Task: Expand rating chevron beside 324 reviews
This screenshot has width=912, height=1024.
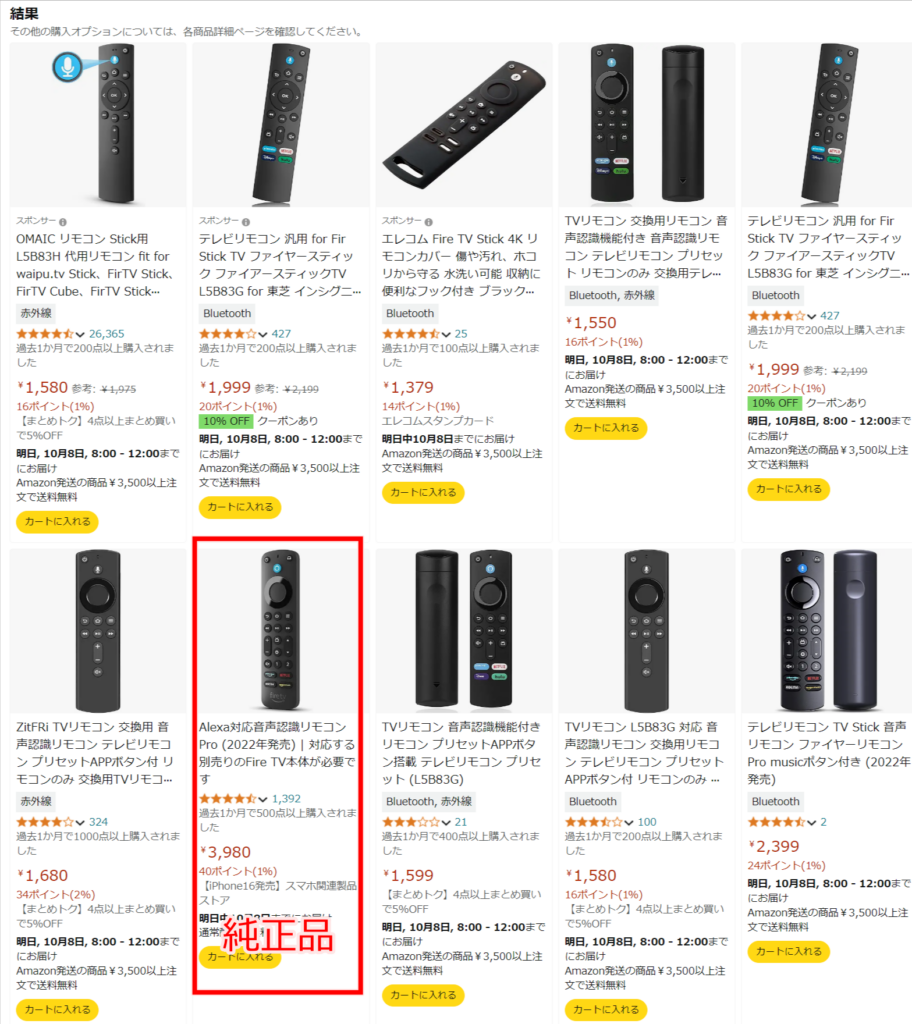Action: 80,822
